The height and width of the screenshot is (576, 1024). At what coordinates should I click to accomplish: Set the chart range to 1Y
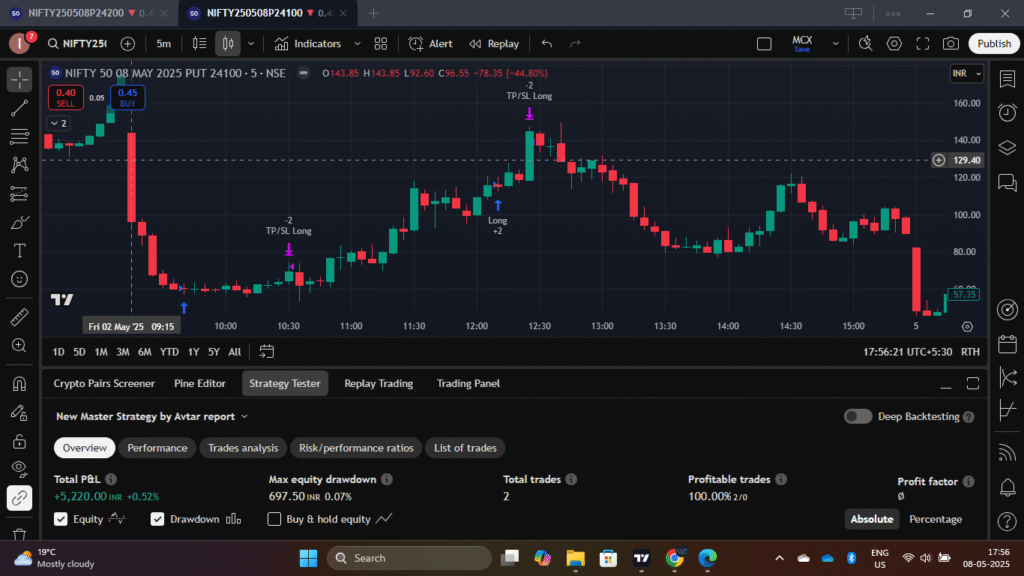point(193,352)
